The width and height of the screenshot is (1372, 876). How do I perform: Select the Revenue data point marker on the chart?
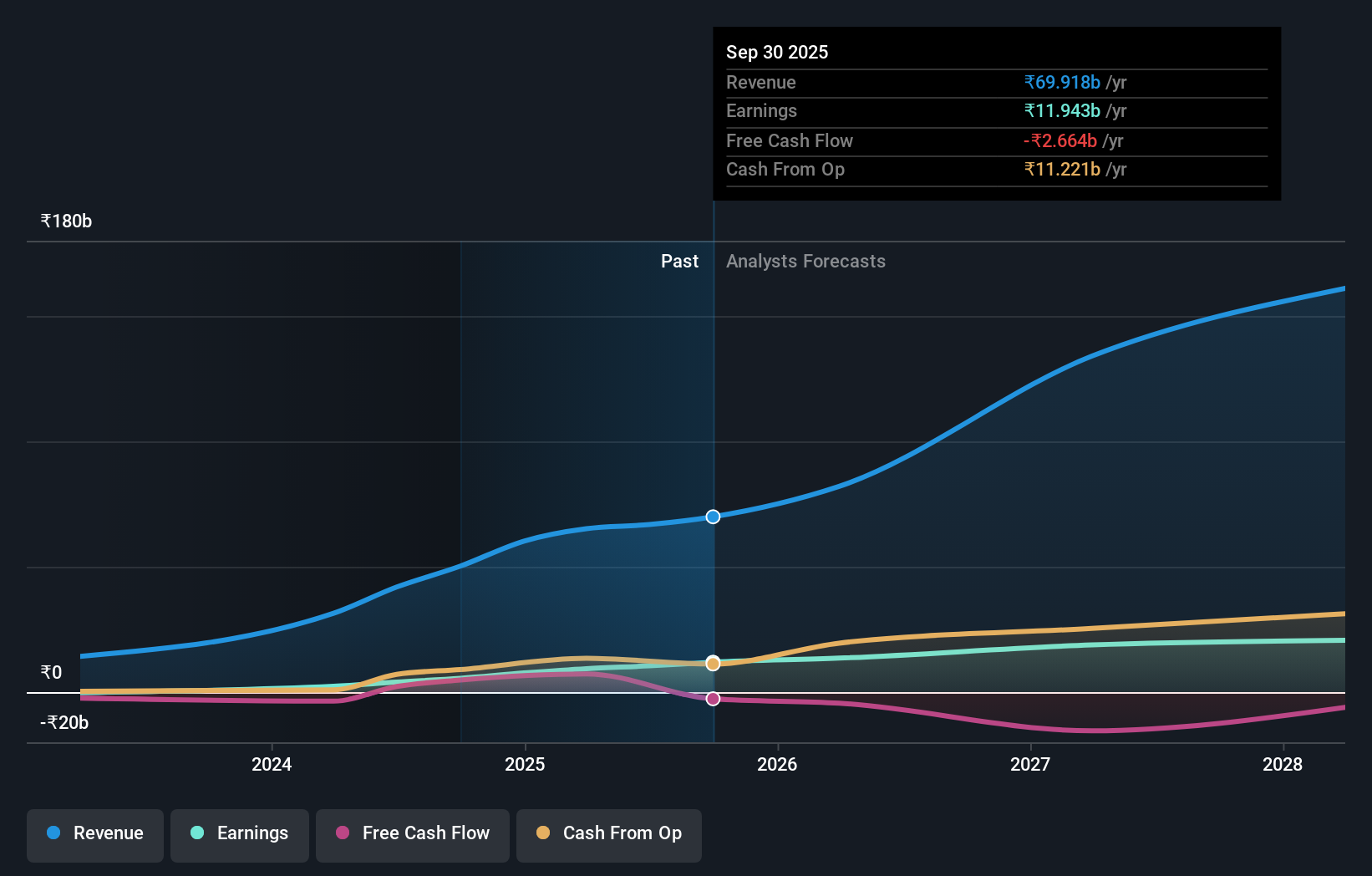(713, 517)
